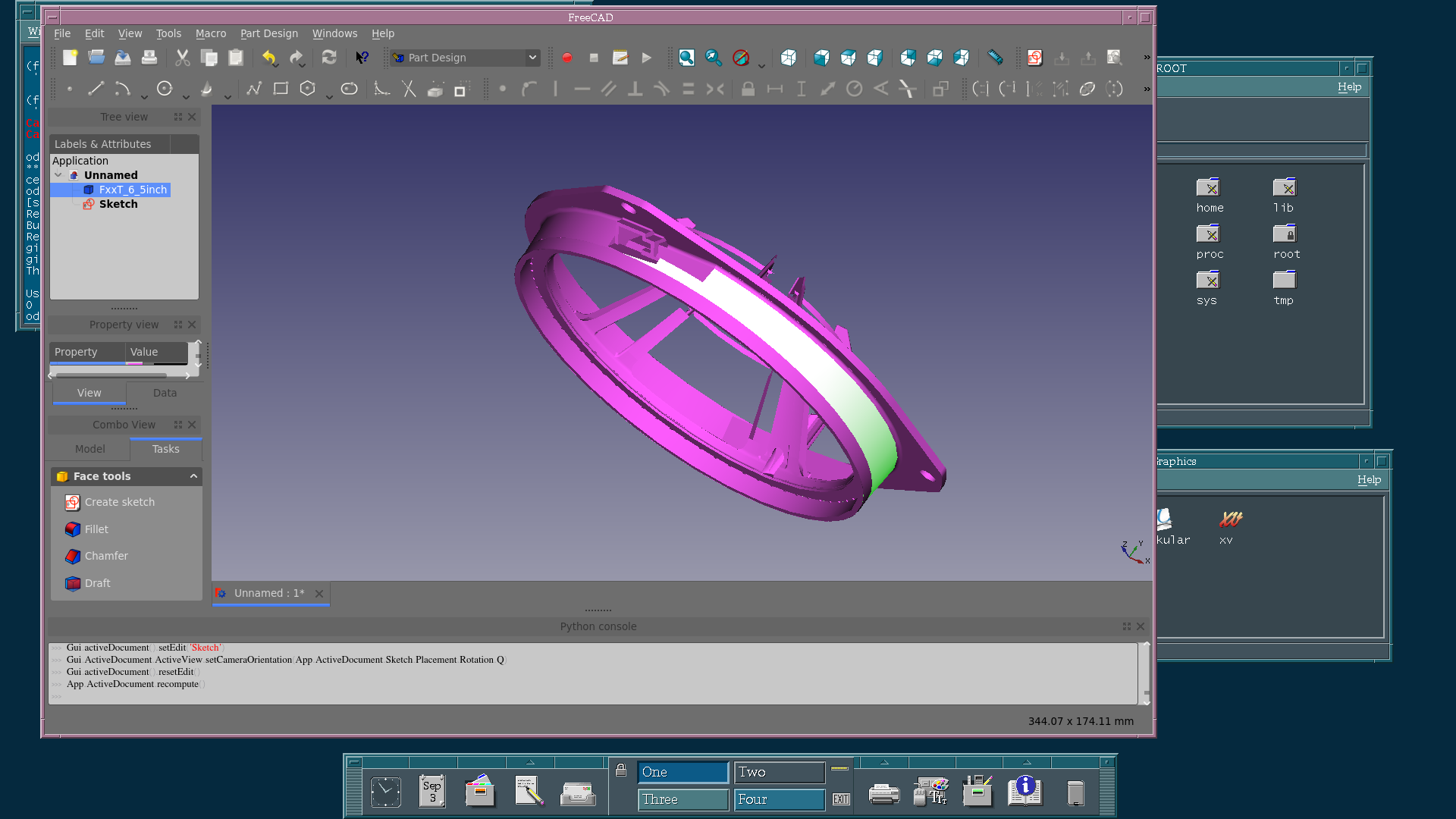The image size is (1456, 819).
Task: Switch to the Top view cube icon
Action: click(848, 58)
